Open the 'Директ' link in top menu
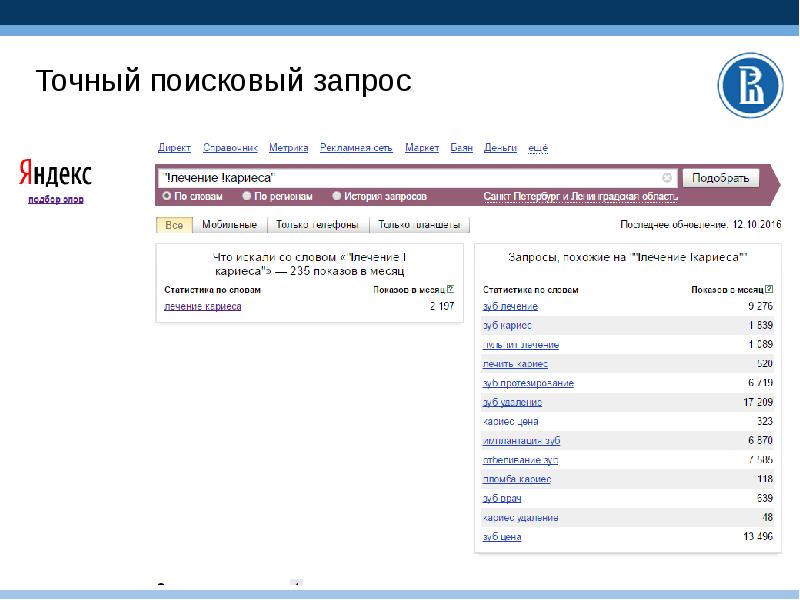The height and width of the screenshot is (600, 800). click(x=174, y=148)
